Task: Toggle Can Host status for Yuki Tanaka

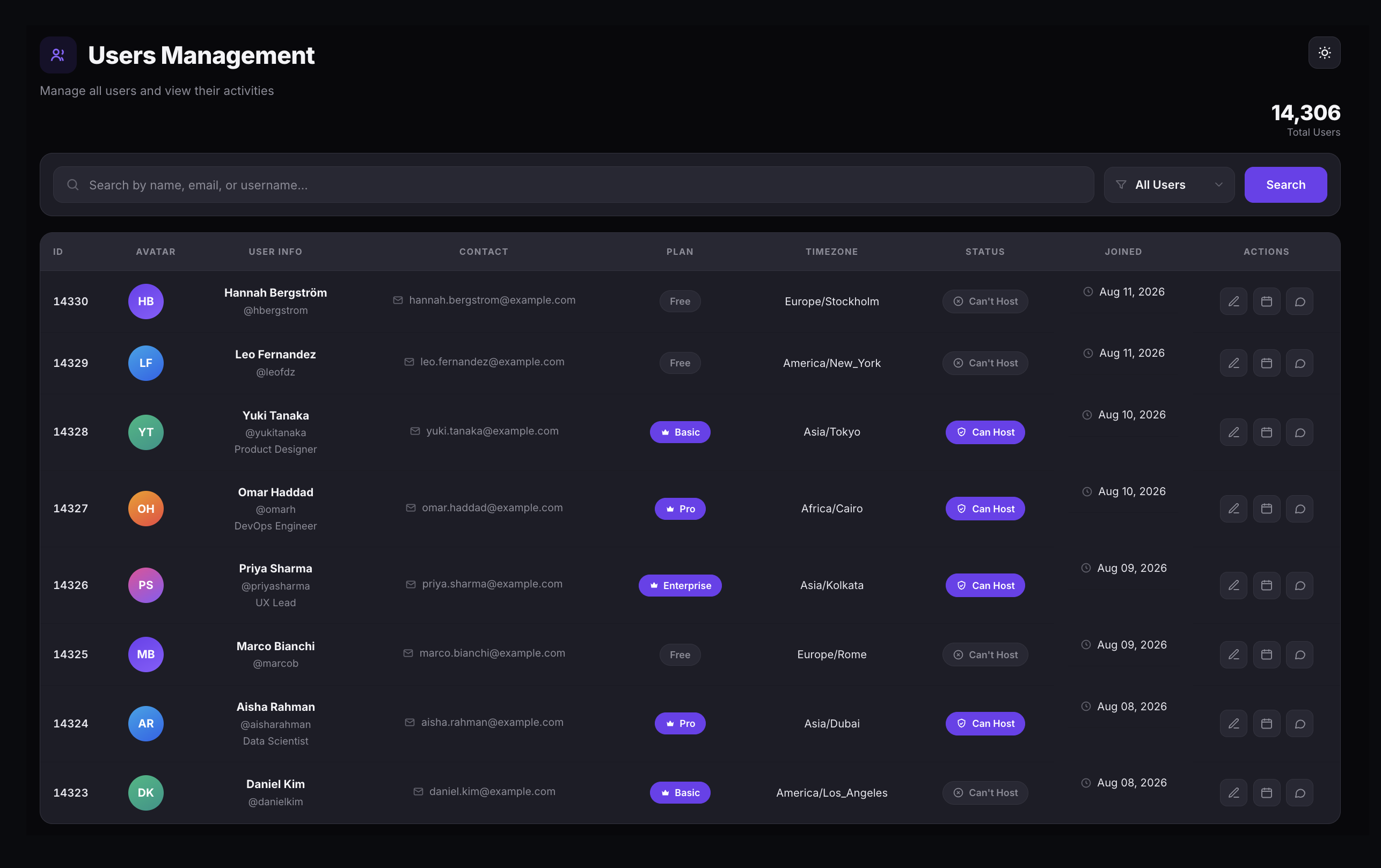Action: coord(985,432)
